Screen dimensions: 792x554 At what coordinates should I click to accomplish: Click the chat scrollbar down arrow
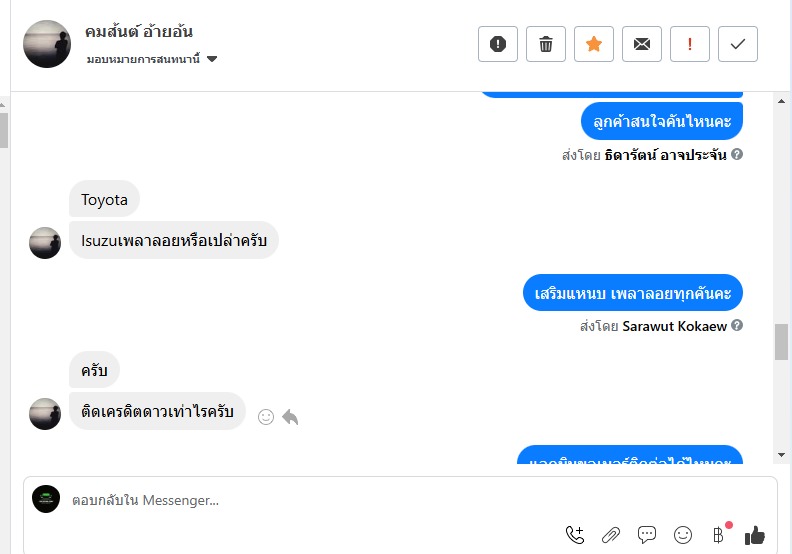click(781, 455)
